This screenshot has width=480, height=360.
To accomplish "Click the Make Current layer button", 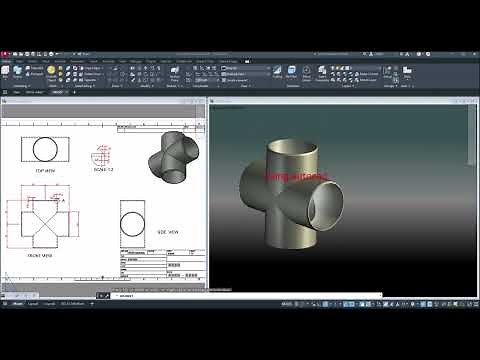I will (366, 74).
